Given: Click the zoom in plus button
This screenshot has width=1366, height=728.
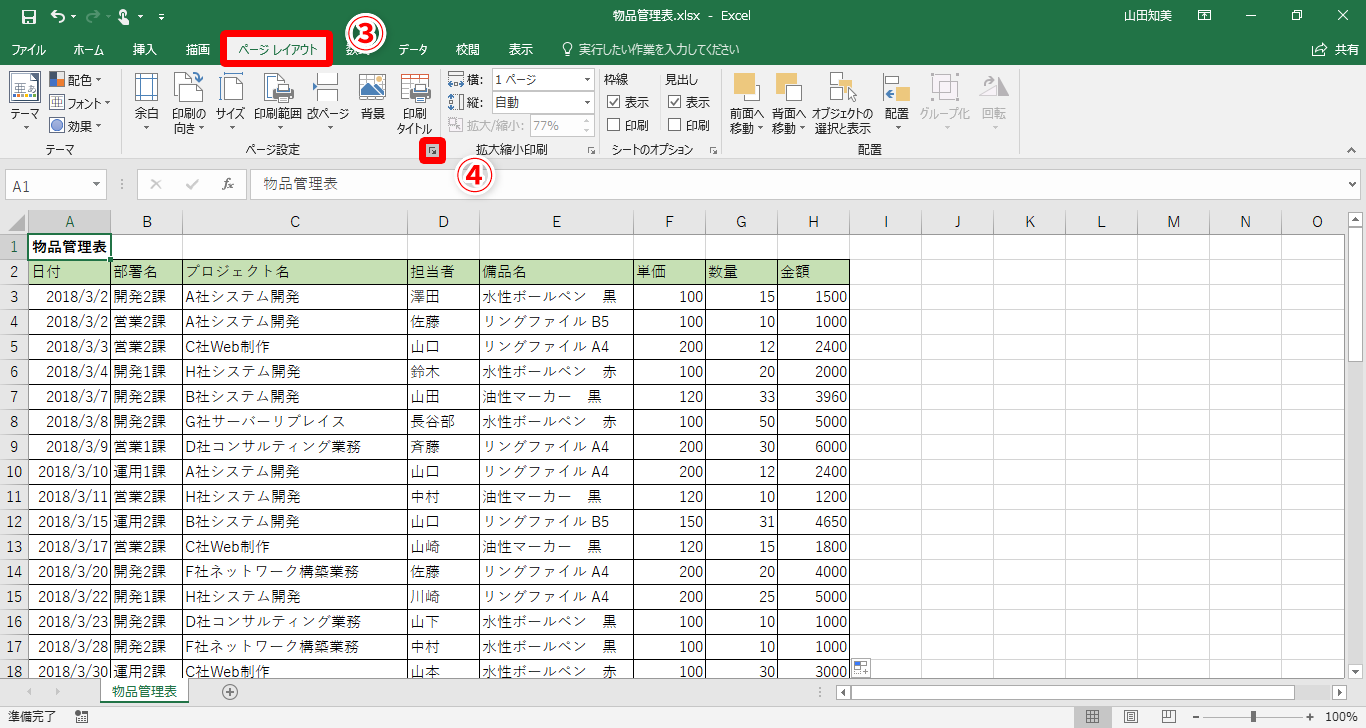Looking at the screenshot, I should click(1310, 717).
